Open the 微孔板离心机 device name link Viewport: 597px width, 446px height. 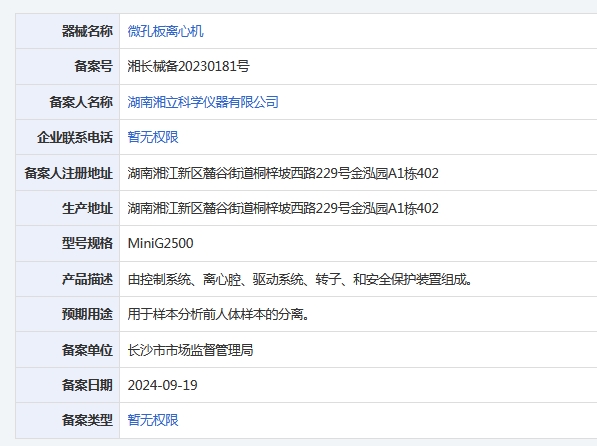pos(165,31)
